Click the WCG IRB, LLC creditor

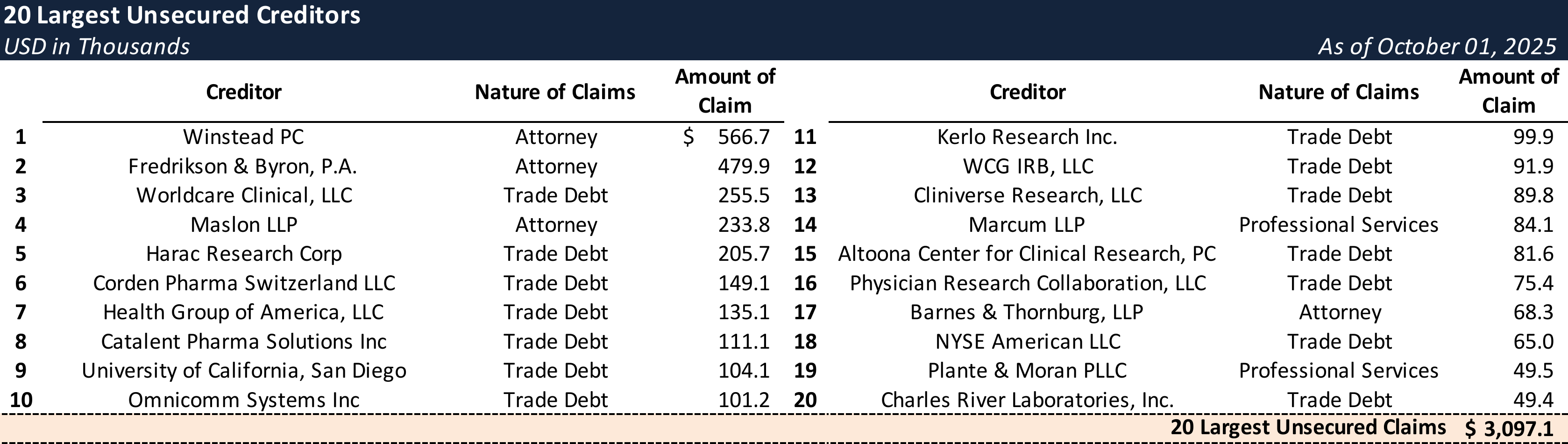[x=1028, y=166]
